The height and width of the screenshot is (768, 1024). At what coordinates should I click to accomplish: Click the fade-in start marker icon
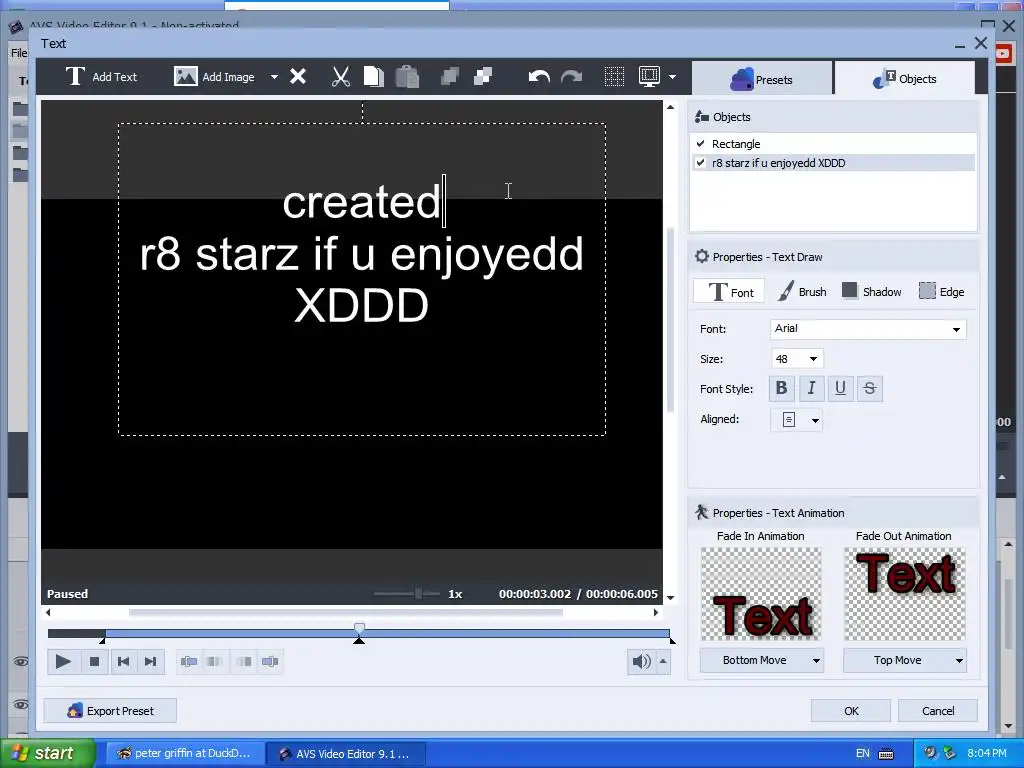point(189,662)
